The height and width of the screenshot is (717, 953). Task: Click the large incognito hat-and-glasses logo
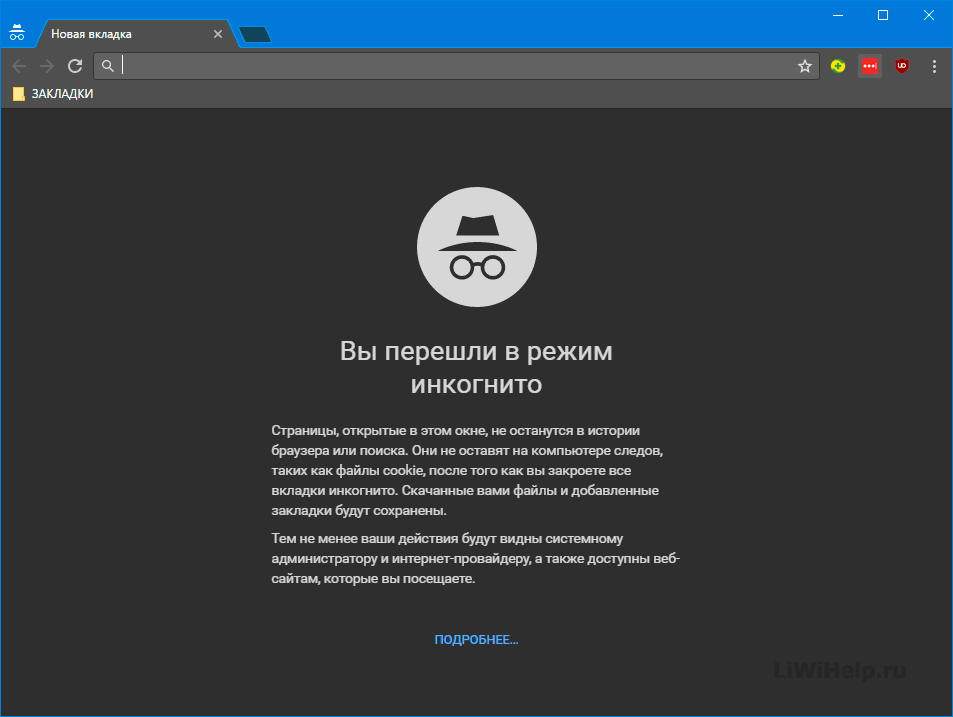pyautogui.click(x=477, y=247)
